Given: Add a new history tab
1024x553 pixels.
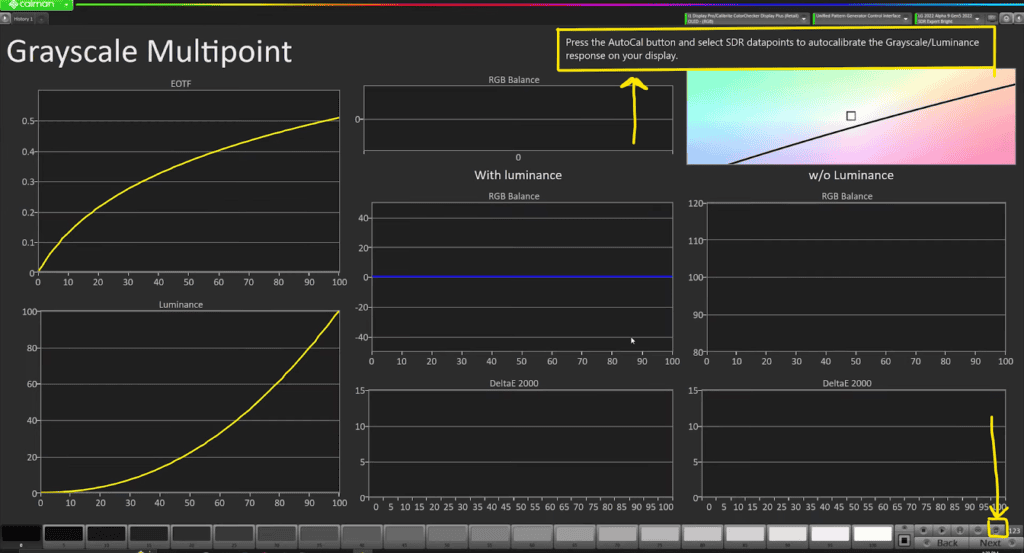Looking at the screenshot, I should point(41,19).
